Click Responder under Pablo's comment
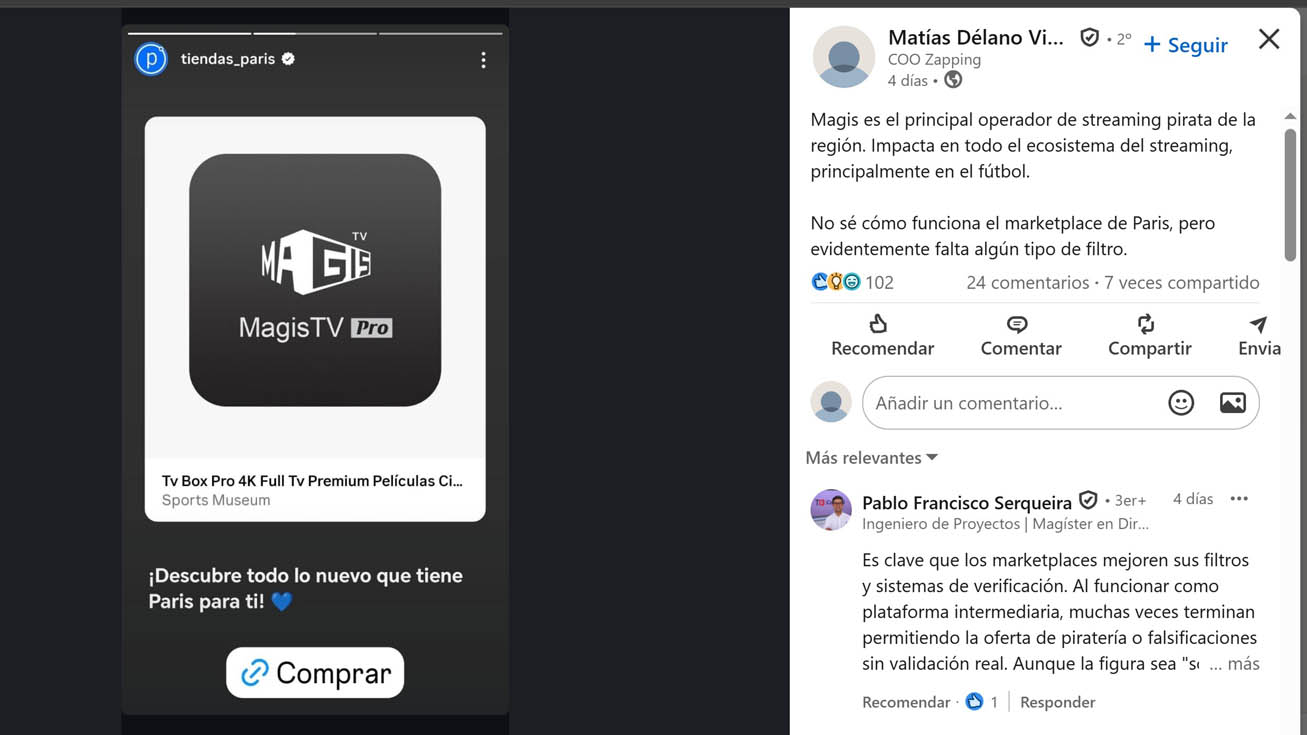 [x=1057, y=702]
